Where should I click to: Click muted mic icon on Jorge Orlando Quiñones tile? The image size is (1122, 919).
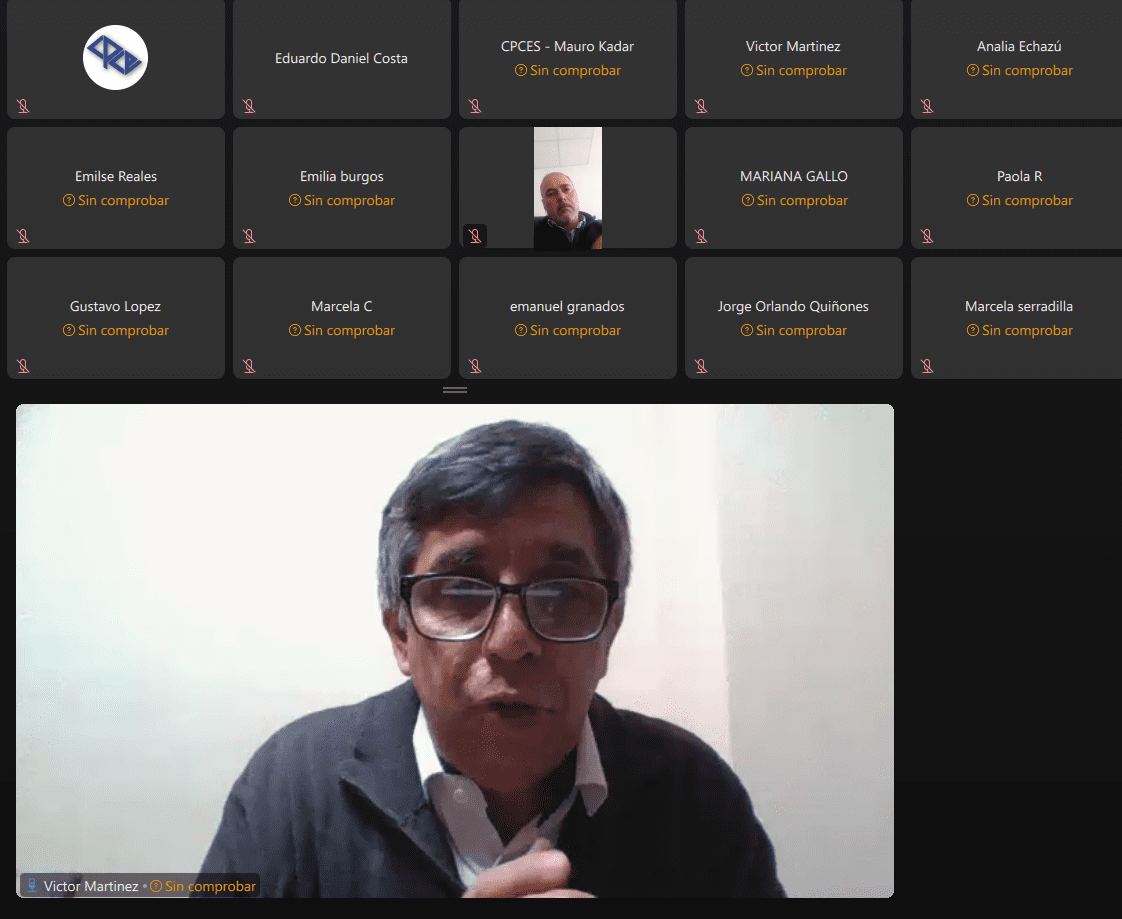pos(701,366)
